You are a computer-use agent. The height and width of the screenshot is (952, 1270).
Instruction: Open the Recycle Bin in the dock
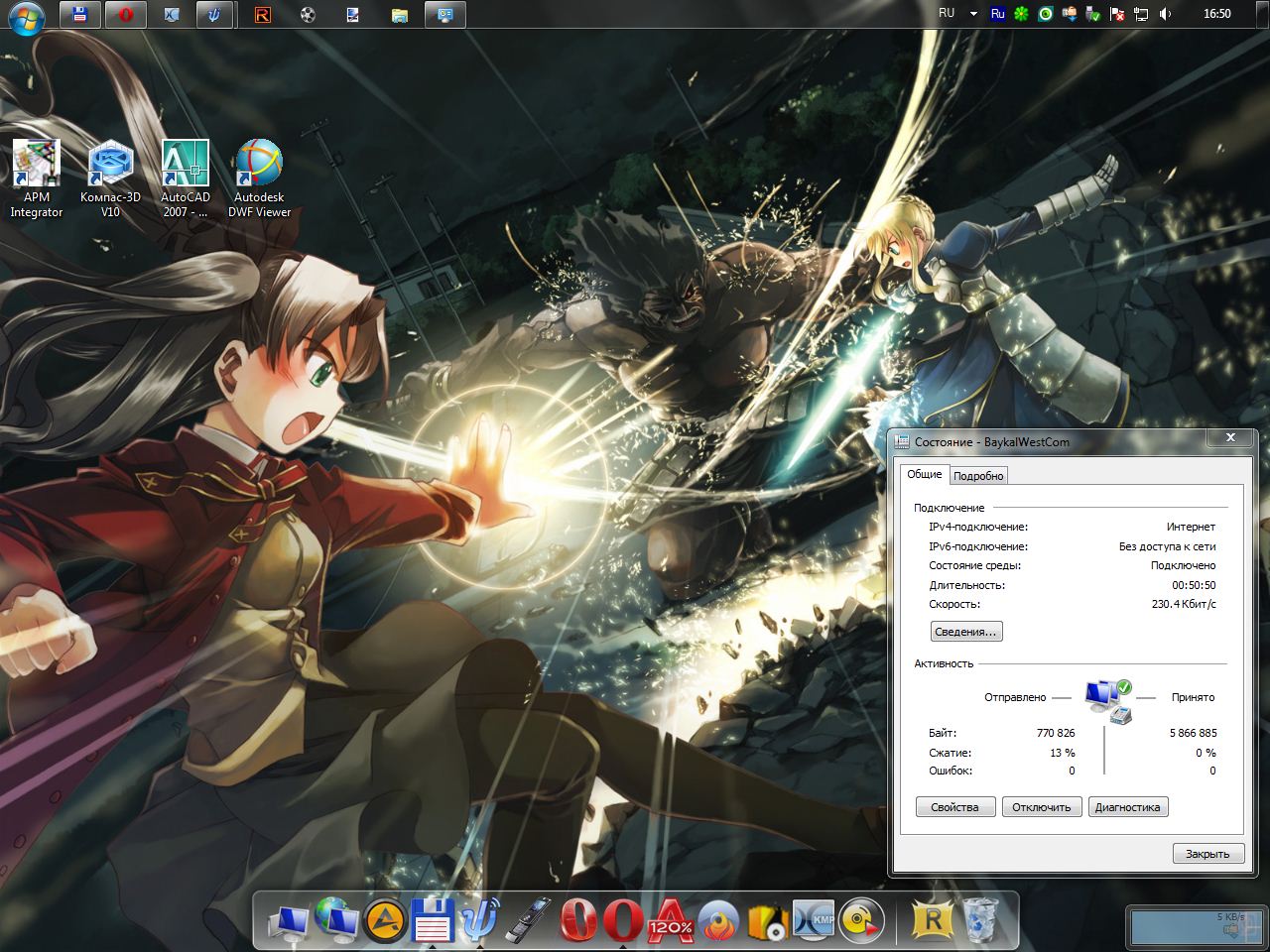point(980,919)
